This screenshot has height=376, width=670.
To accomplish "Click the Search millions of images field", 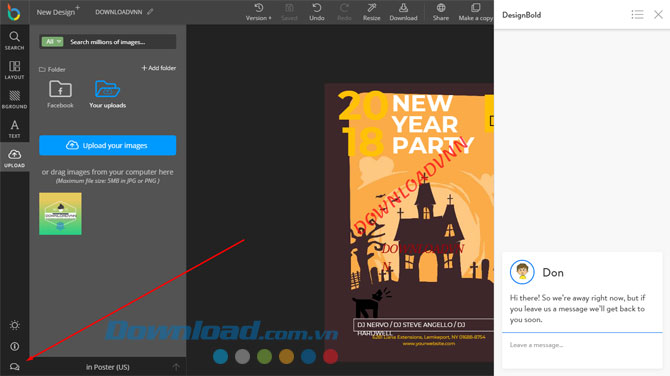I will [x=120, y=41].
